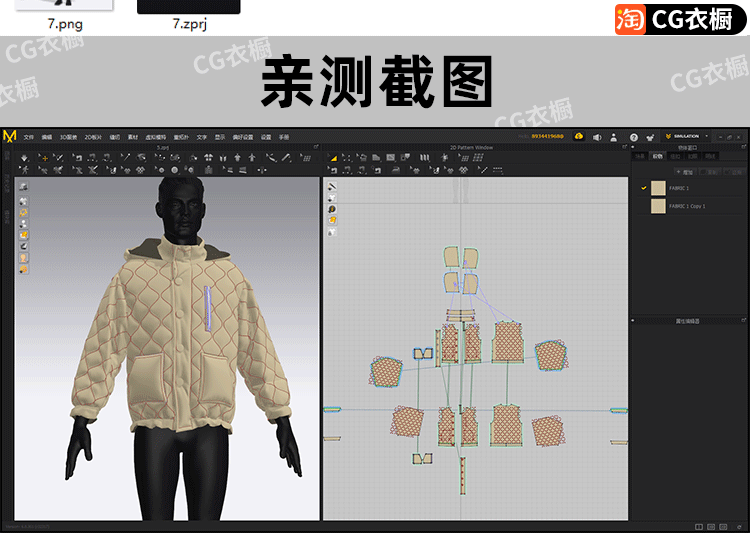
Task: Click the Simulate down-arrow icon in 3D toolbar
Action: 24,158
